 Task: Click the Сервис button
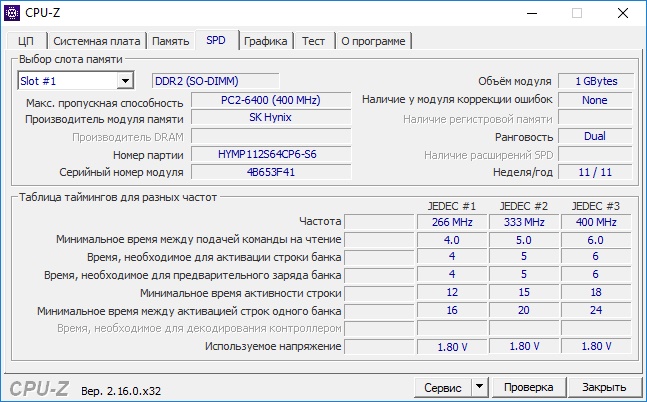coord(443,387)
